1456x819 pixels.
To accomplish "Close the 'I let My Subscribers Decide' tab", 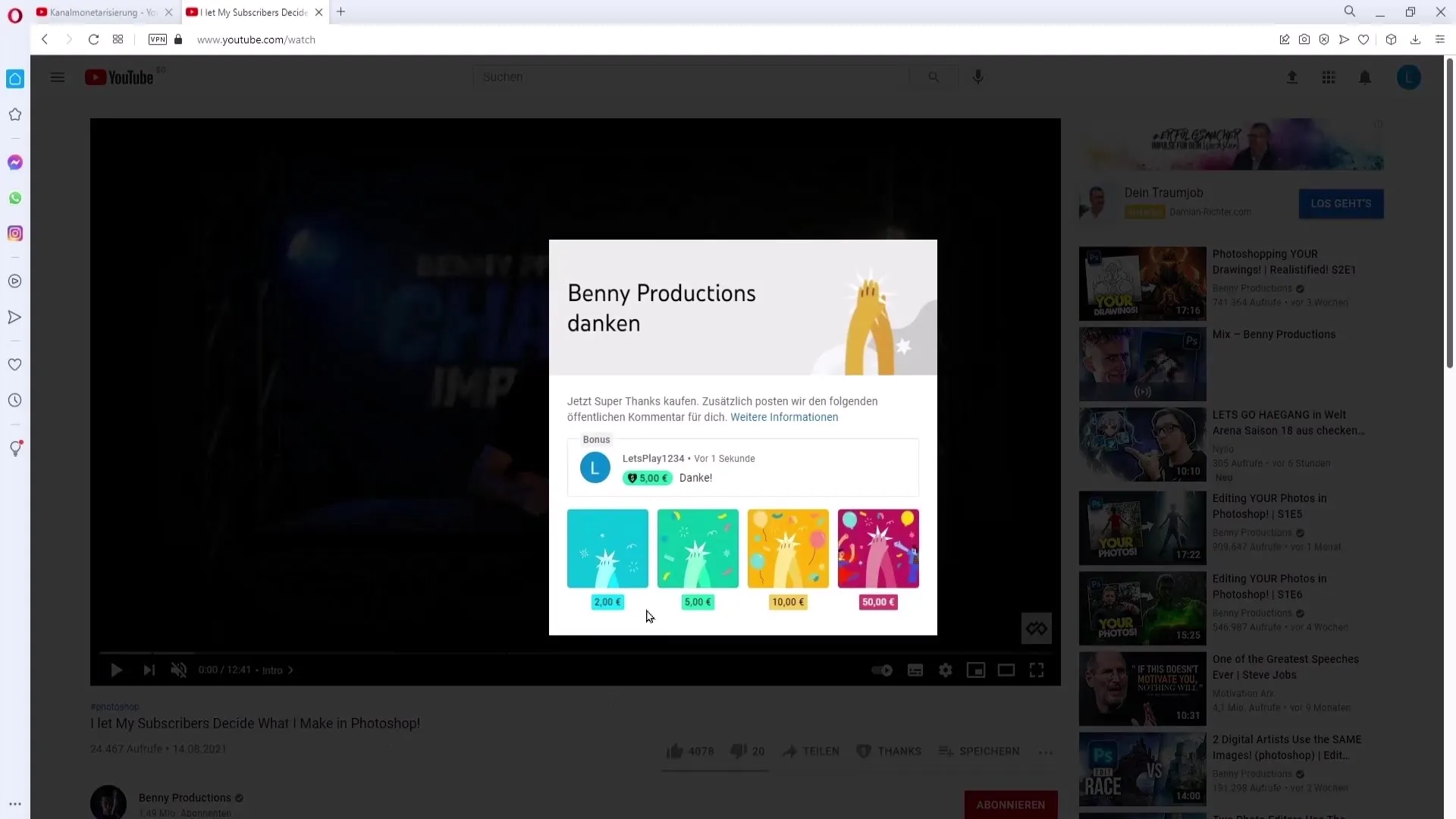I will tap(319, 12).
